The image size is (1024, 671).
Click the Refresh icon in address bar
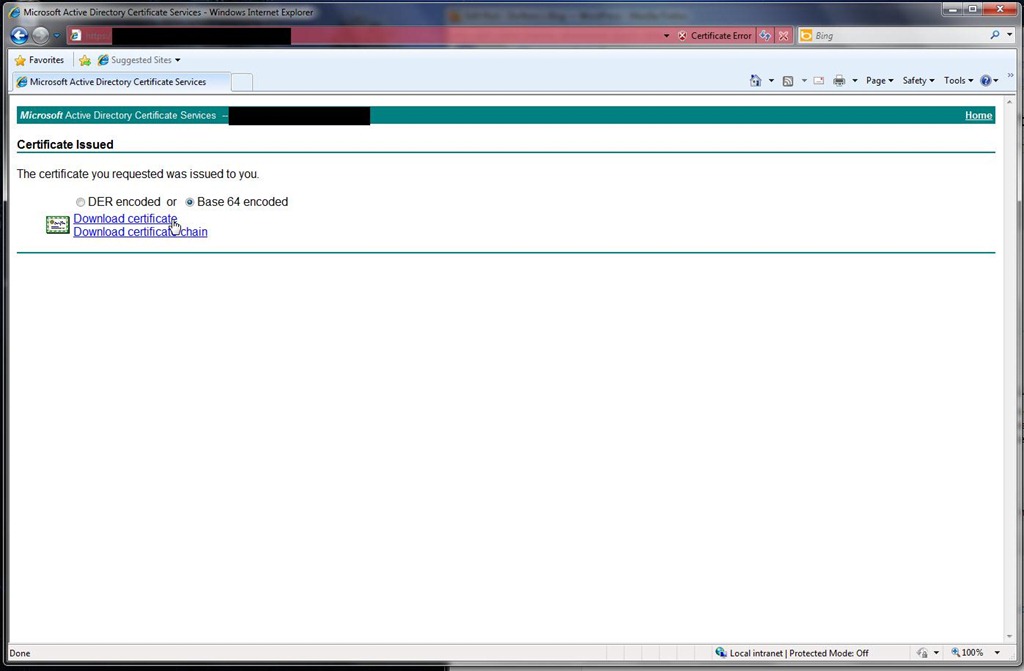pyautogui.click(x=765, y=36)
